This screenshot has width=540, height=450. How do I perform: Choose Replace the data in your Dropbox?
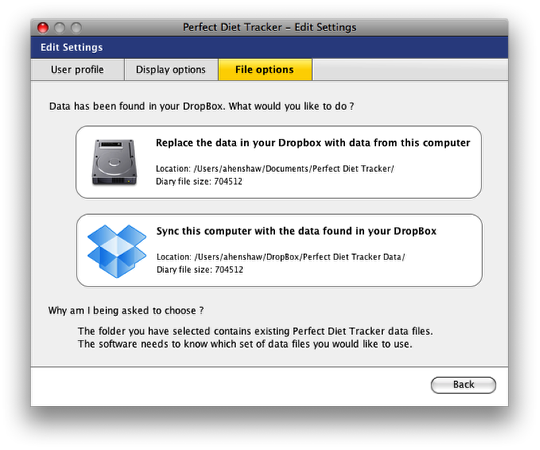coord(278,162)
